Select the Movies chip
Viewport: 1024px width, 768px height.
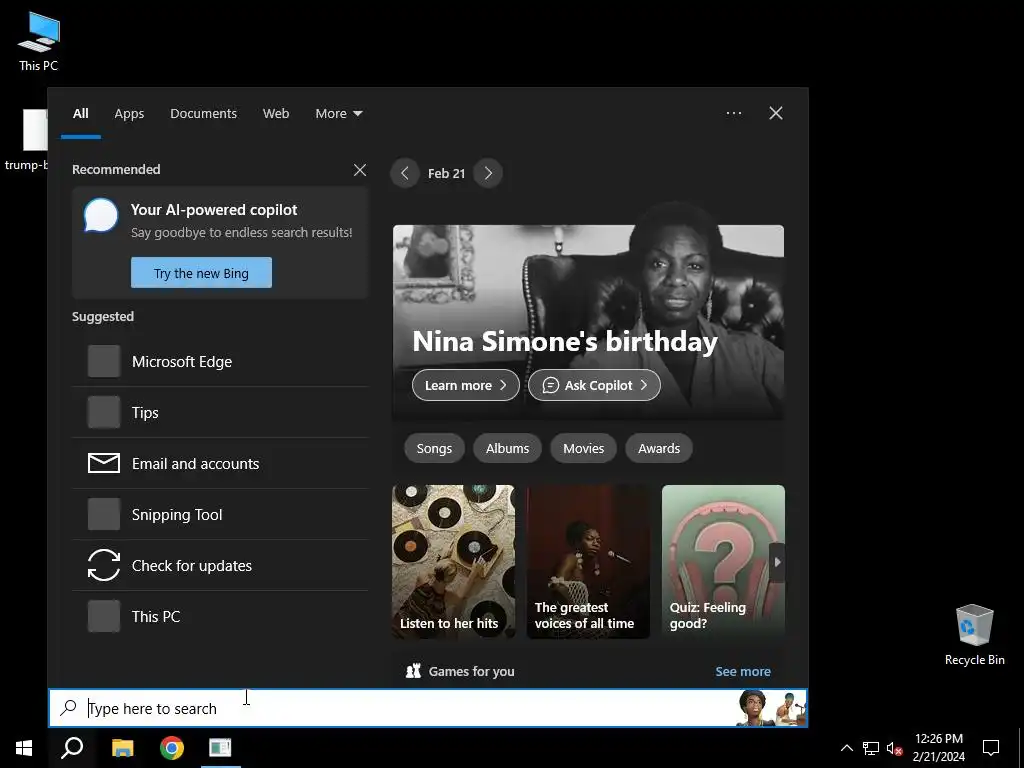(583, 449)
